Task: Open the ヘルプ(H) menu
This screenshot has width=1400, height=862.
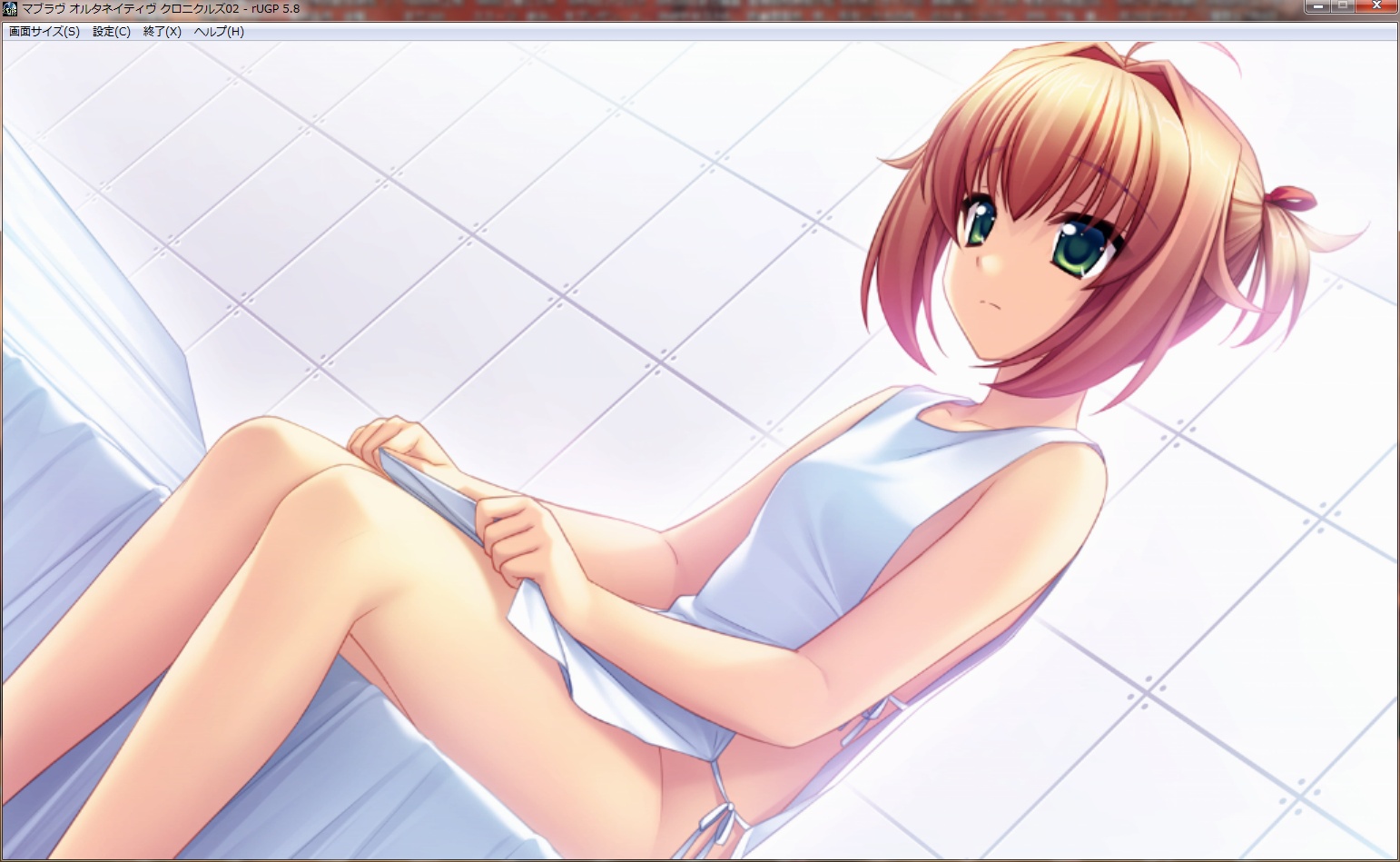Action: (219, 32)
